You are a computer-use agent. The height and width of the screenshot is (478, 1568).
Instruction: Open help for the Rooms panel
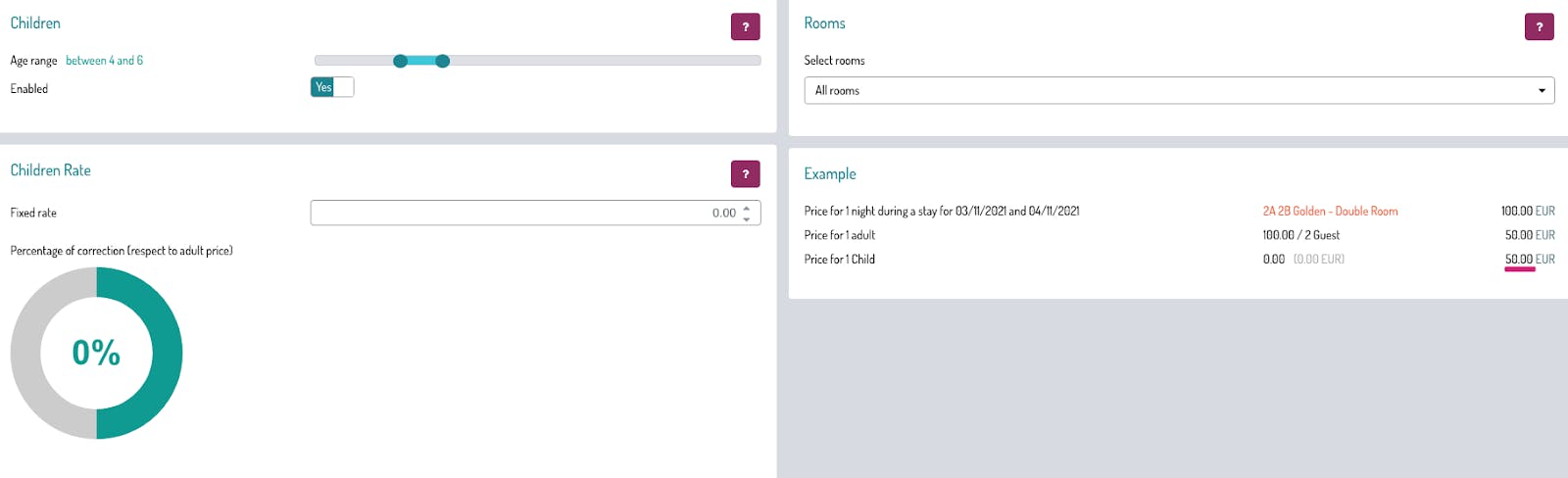(1539, 26)
